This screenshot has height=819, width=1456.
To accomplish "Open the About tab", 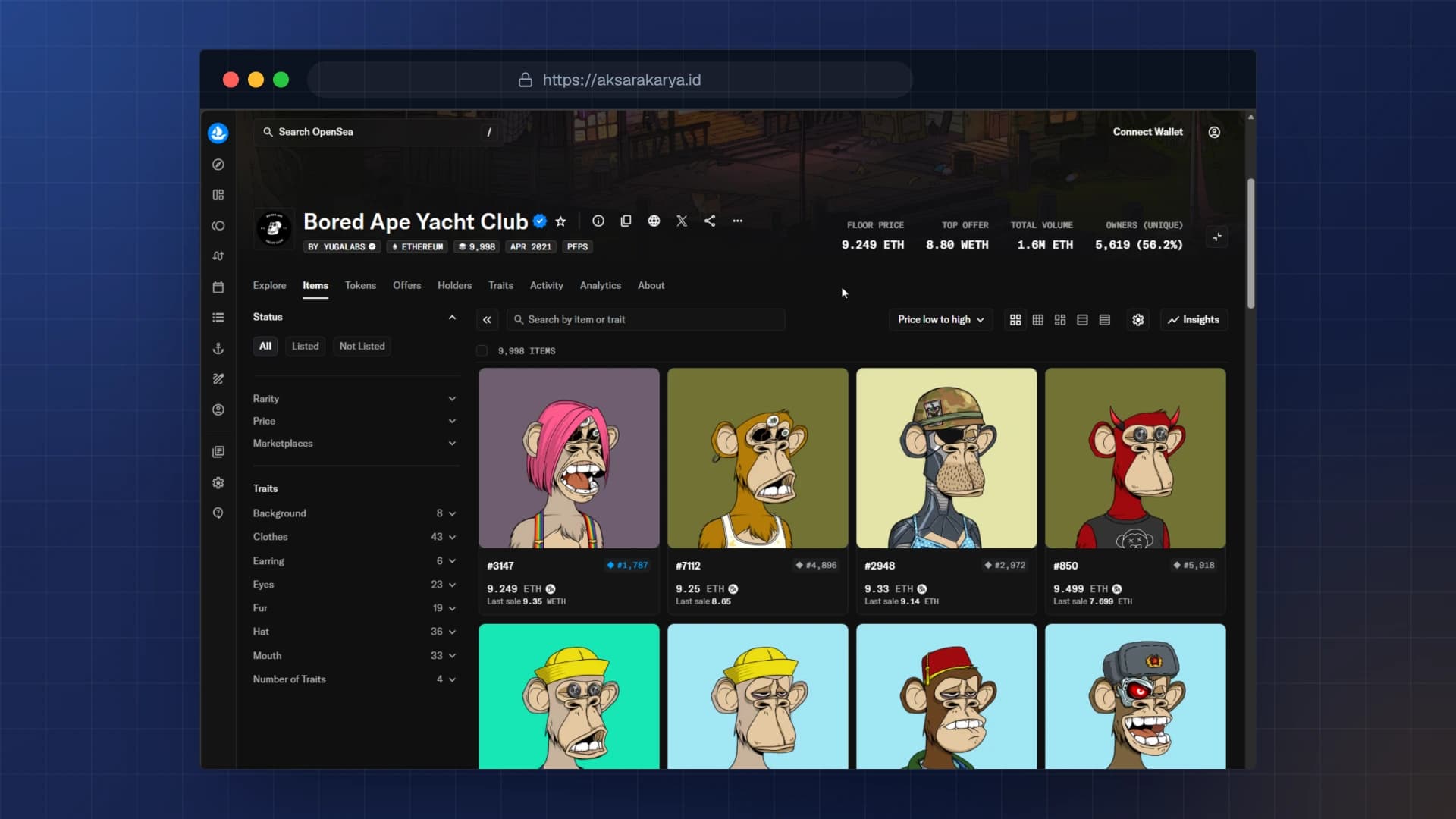I will tap(651, 286).
